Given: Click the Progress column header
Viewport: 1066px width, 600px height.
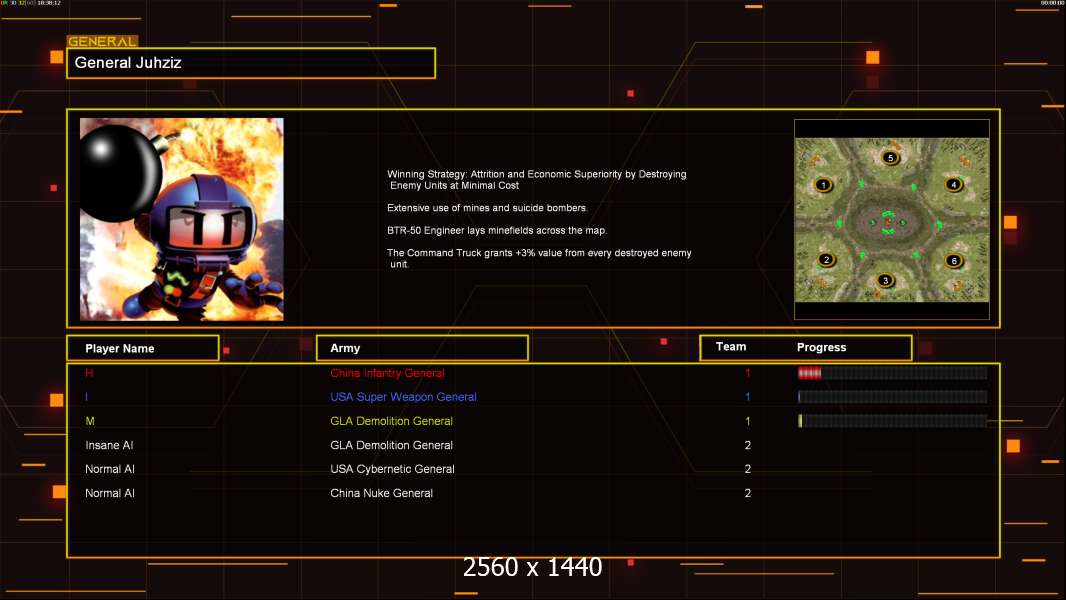Looking at the screenshot, I should click(x=821, y=347).
